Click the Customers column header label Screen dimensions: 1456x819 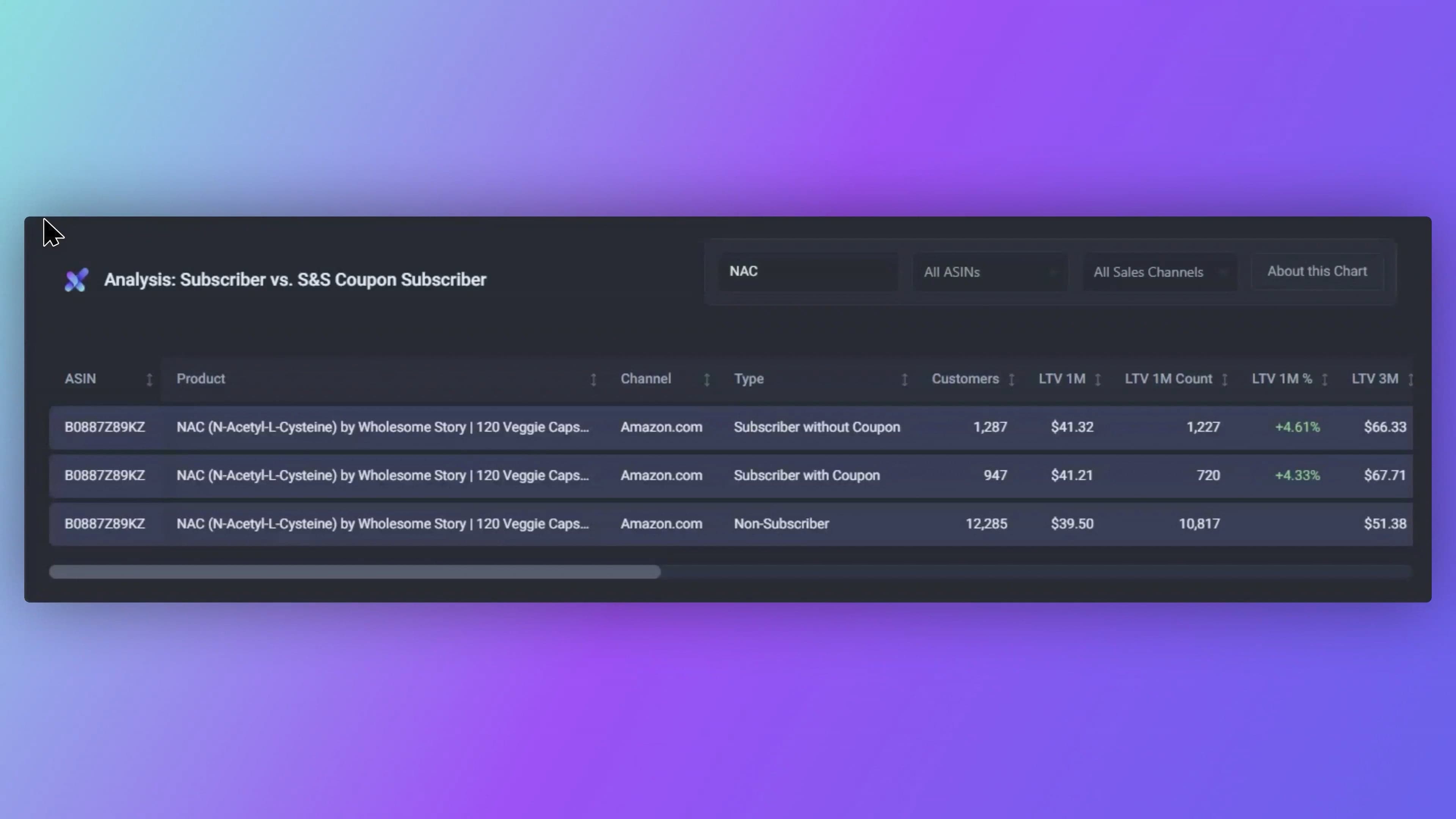(965, 379)
